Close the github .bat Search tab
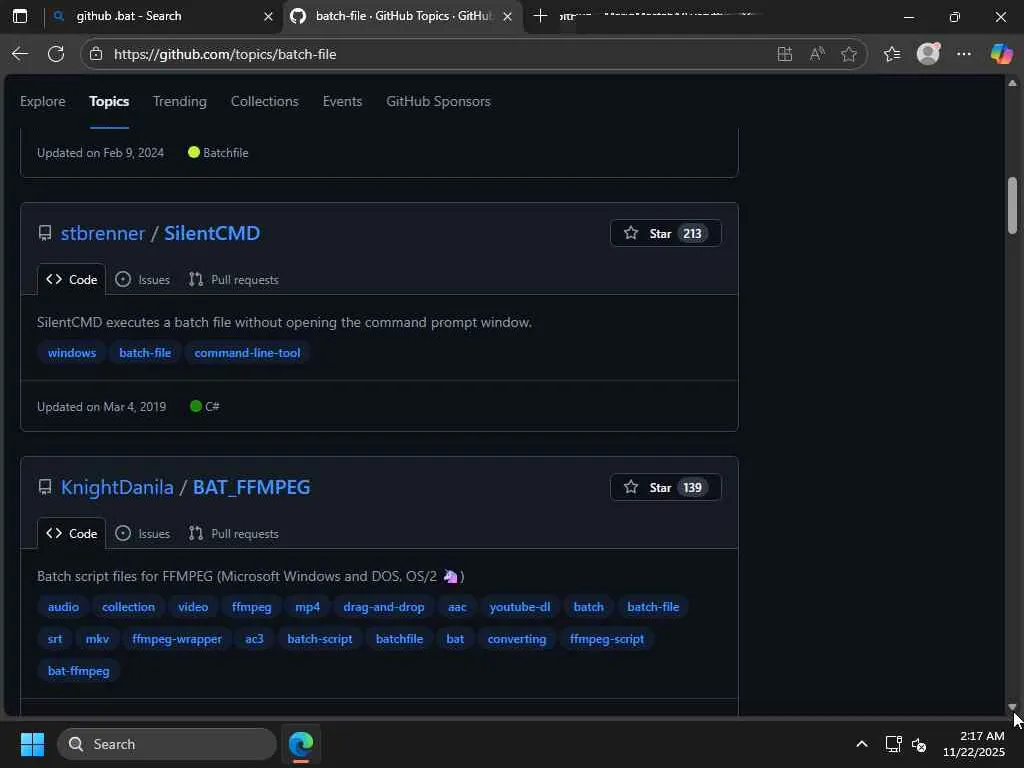The height and width of the screenshot is (768, 1024). (x=268, y=16)
